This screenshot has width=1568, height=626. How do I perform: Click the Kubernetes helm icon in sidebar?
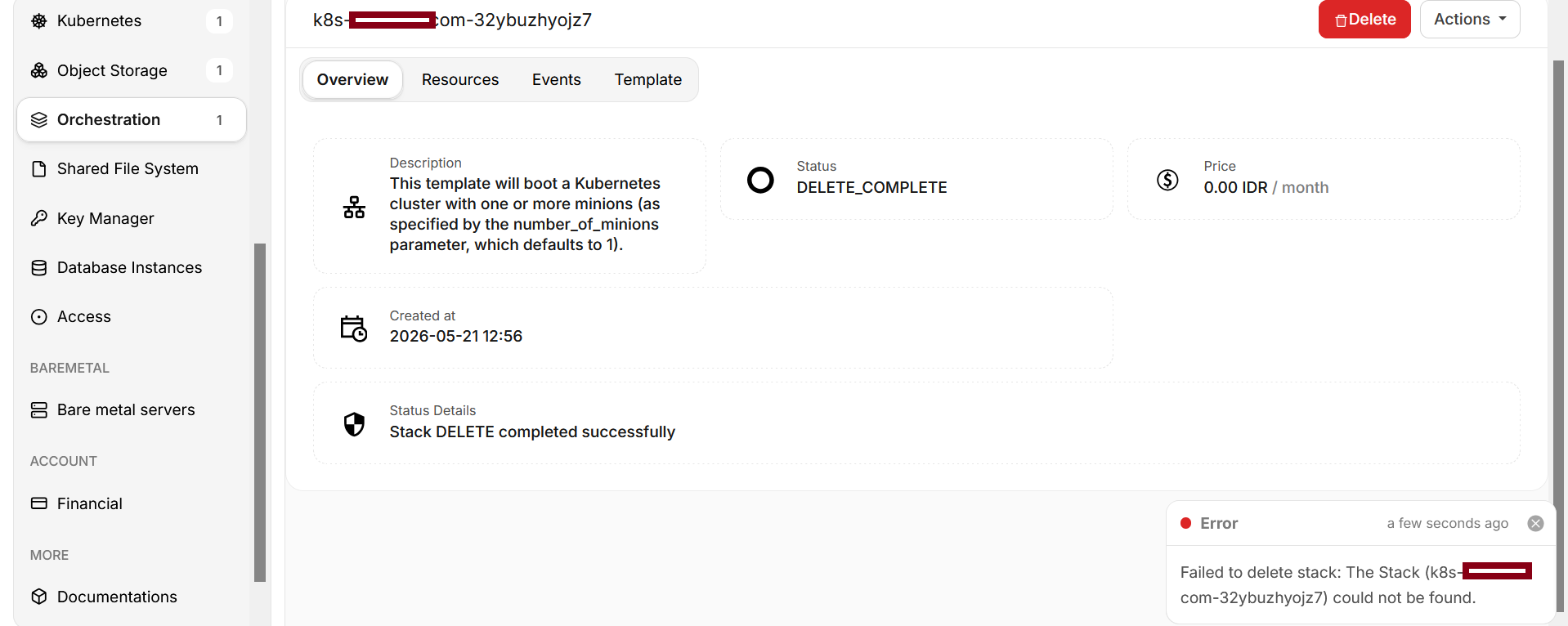click(38, 21)
